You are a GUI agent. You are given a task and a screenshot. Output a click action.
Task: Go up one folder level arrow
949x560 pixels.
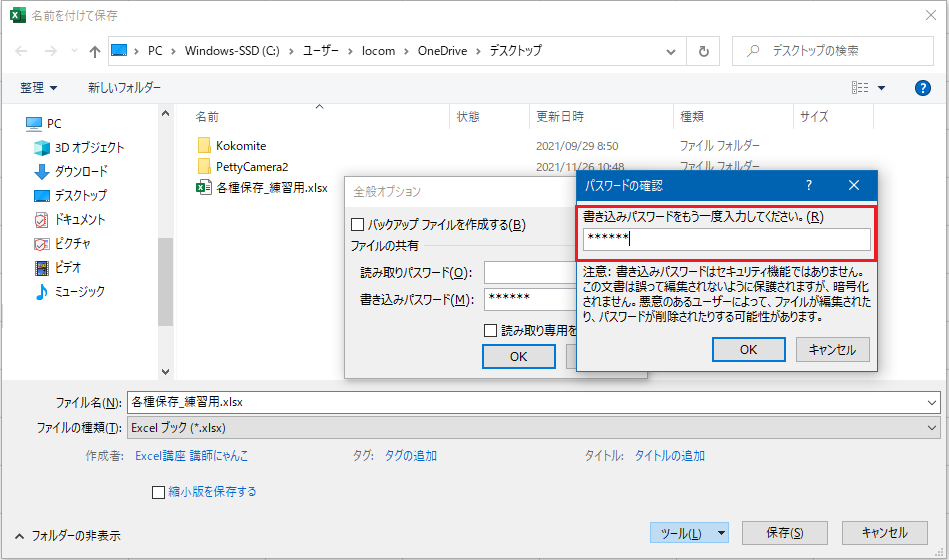coord(94,51)
